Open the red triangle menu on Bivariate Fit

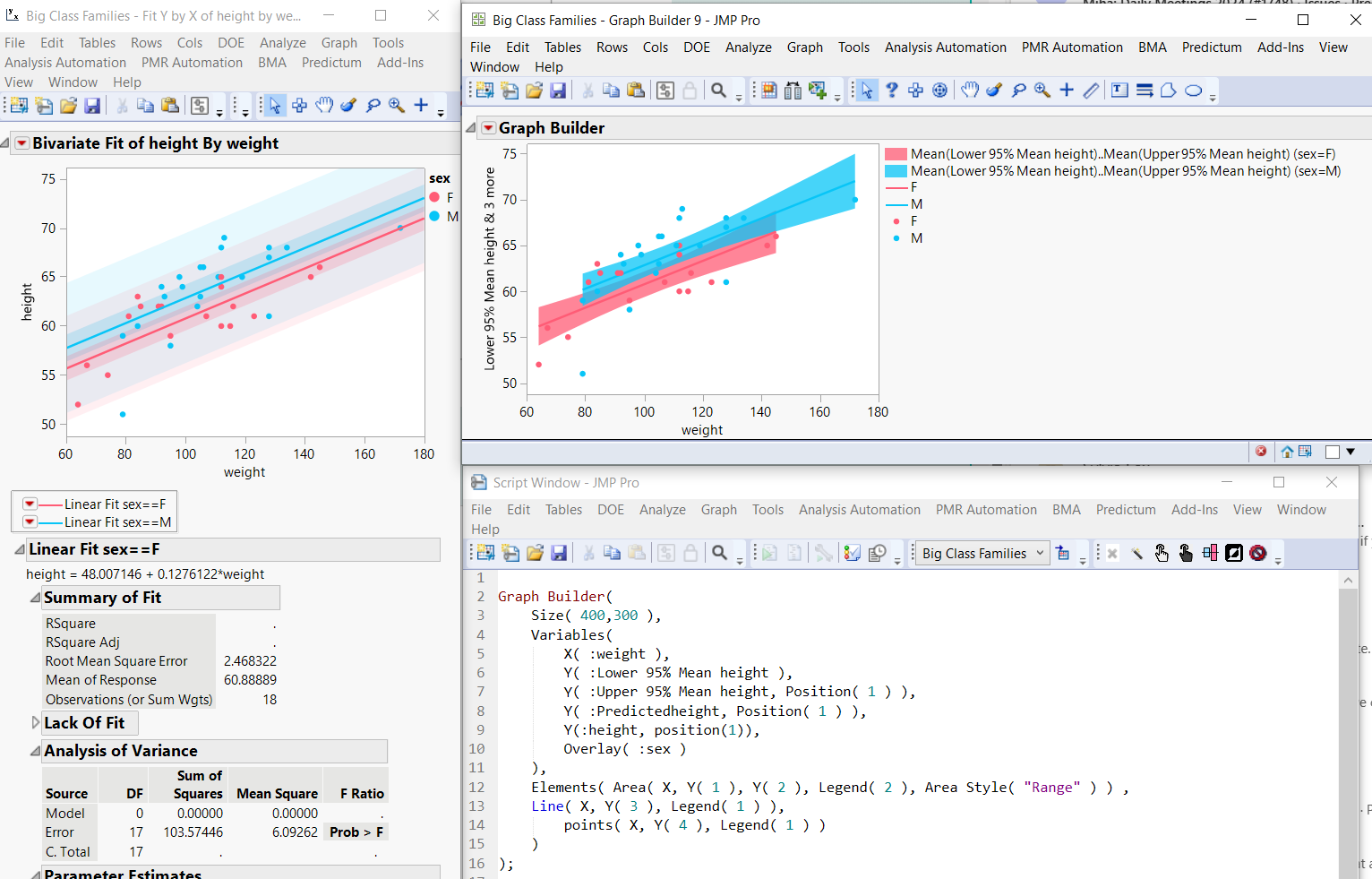[x=21, y=142]
